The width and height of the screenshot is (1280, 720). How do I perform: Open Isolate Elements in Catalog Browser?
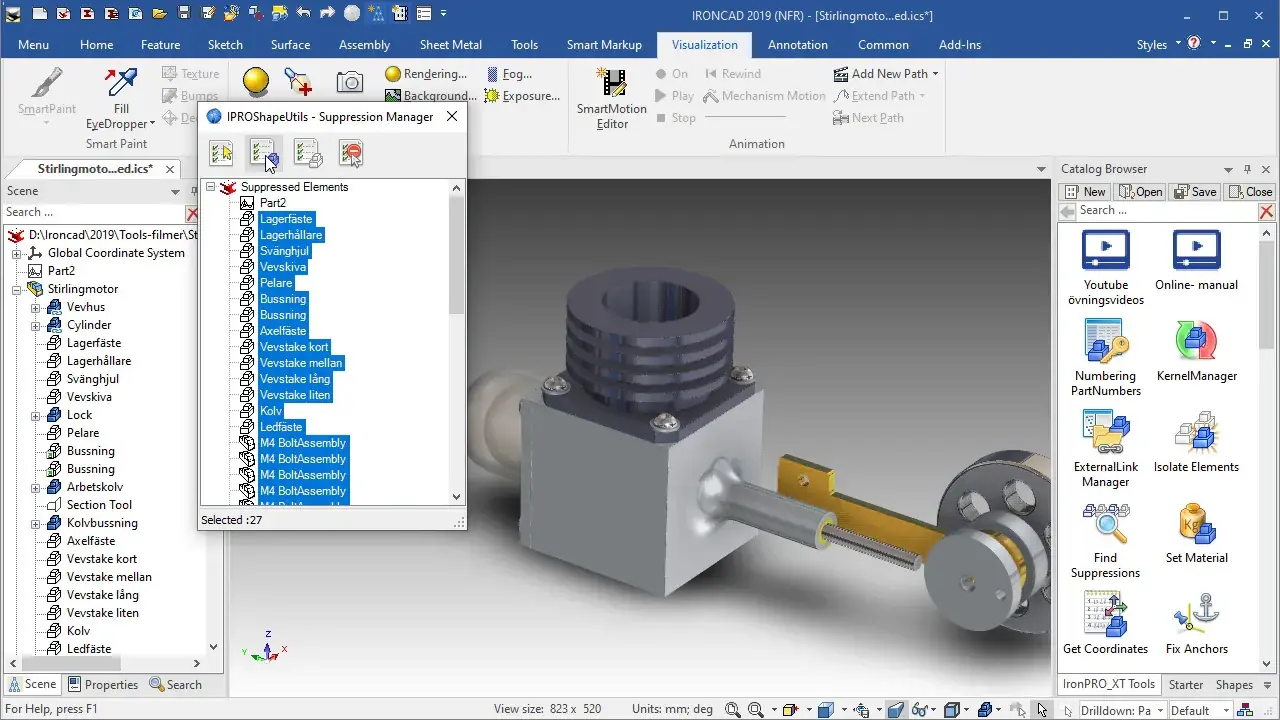(x=1196, y=442)
